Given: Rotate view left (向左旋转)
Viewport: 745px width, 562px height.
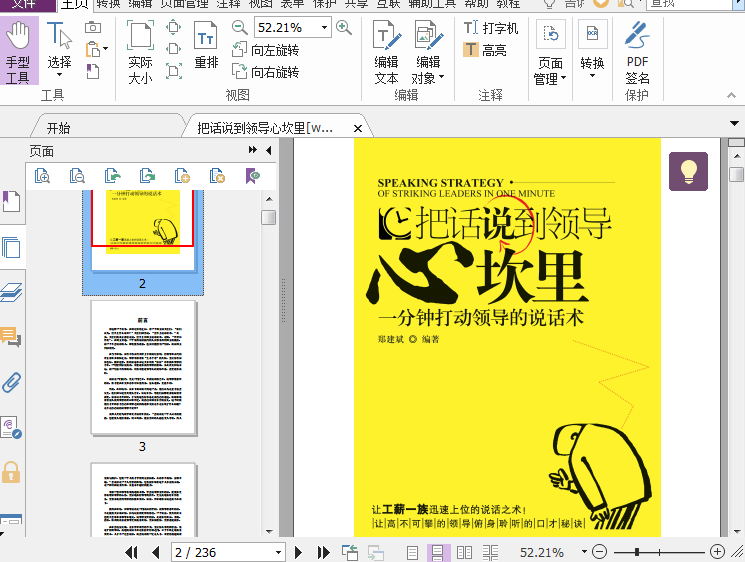Looking at the screenshot, I should tap(265, 50).
